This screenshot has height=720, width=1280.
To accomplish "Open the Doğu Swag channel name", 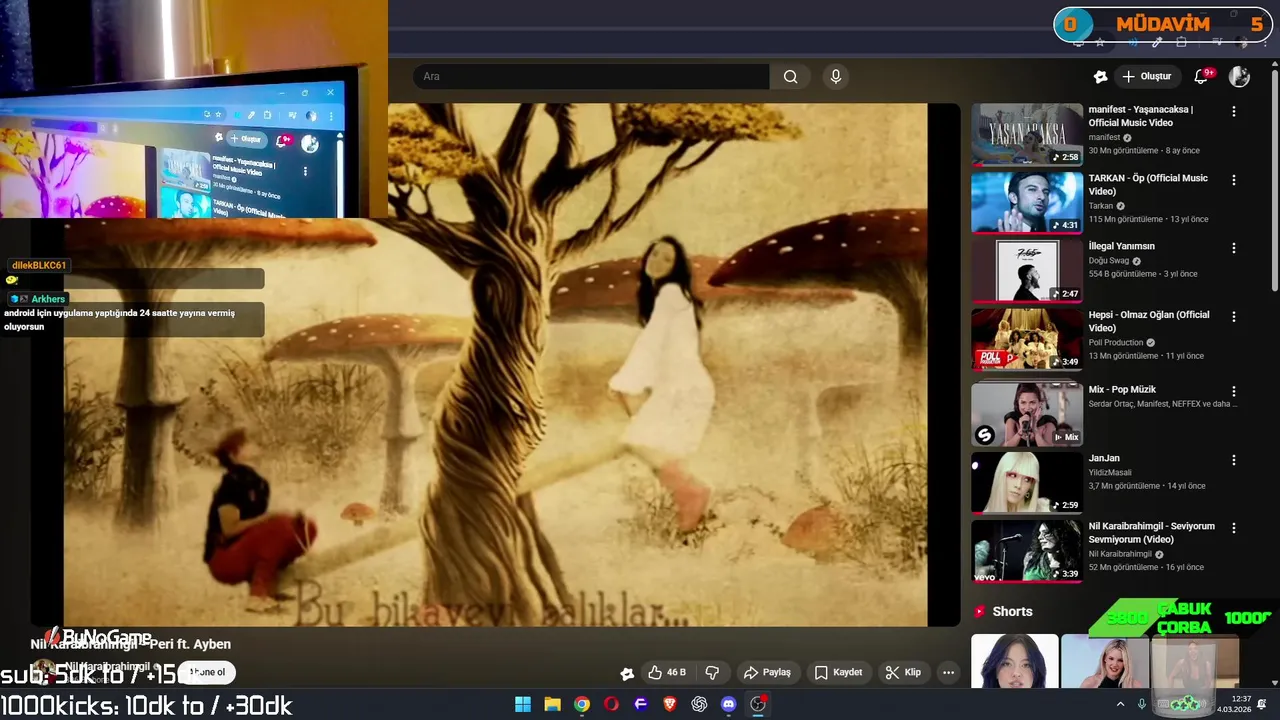I will click(1109, 261).
